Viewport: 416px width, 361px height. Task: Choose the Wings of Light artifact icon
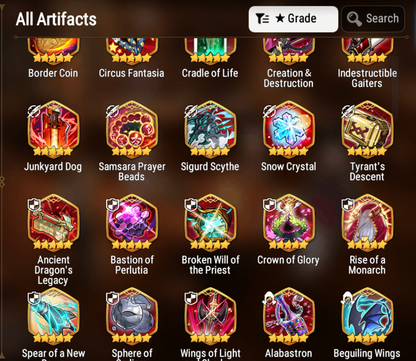click(x=210, y=316)
